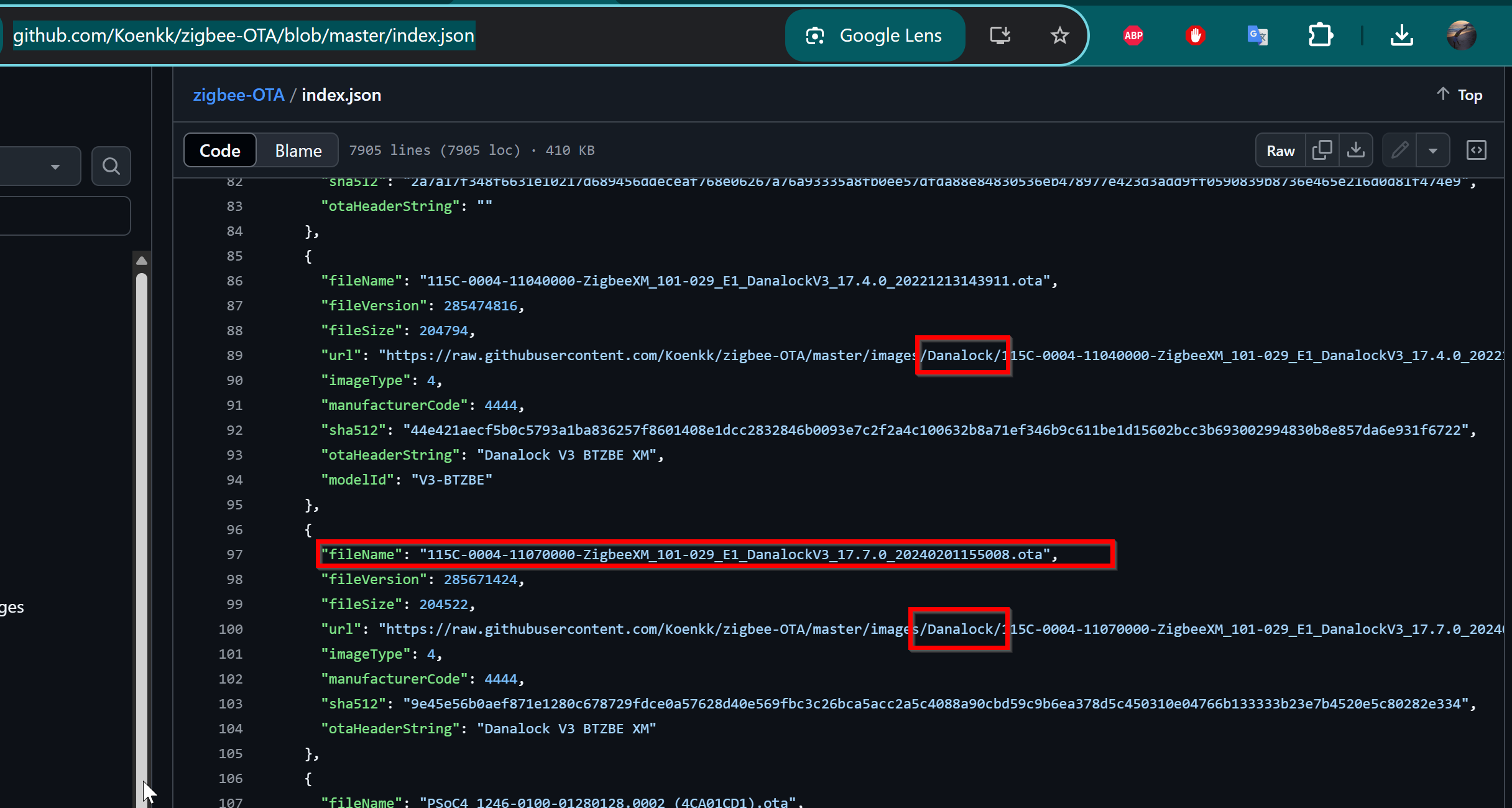1512x808 pixels.
Task: Open the extensions puzzle menu
Action: coord(1321,35)
